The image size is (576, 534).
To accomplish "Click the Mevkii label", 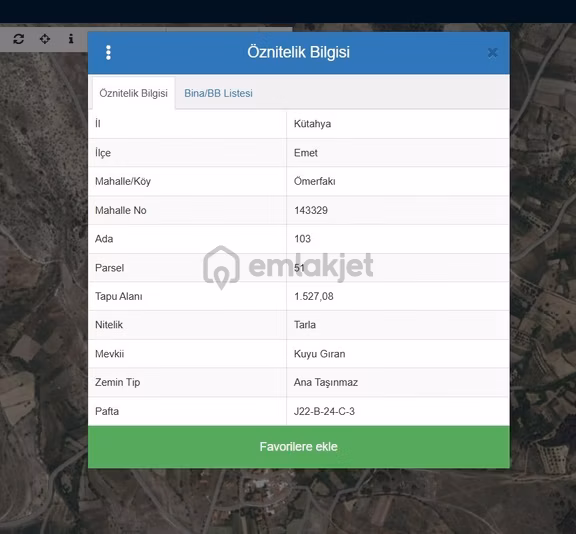I will 109,354.
